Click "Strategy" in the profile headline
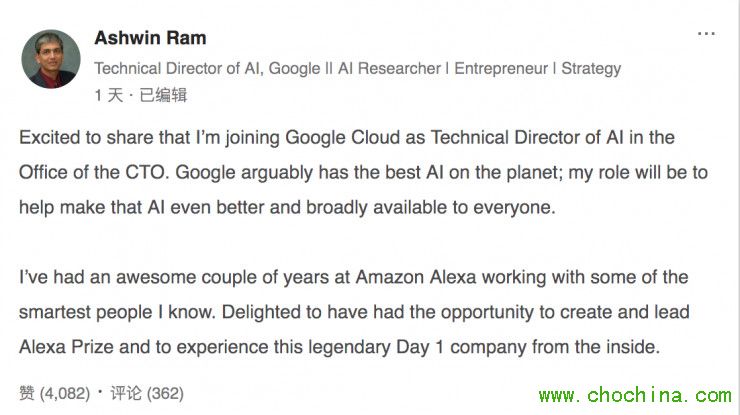The image size is (740, 415). [591, 68]
